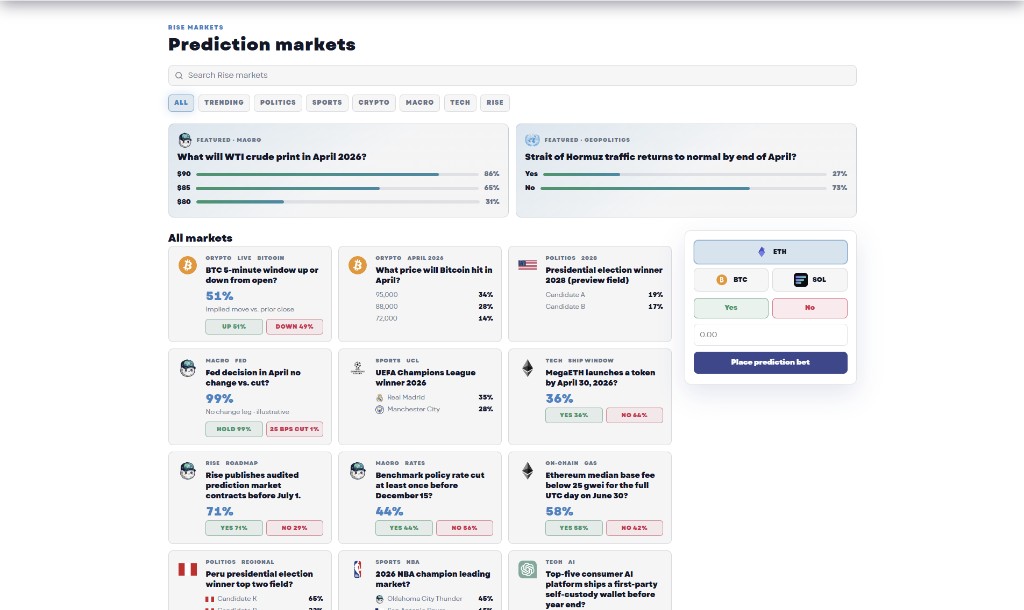Click the NBA logo on champion market
The height and width of the screenshot is (610, 1024).
click(x=357, y=569)
